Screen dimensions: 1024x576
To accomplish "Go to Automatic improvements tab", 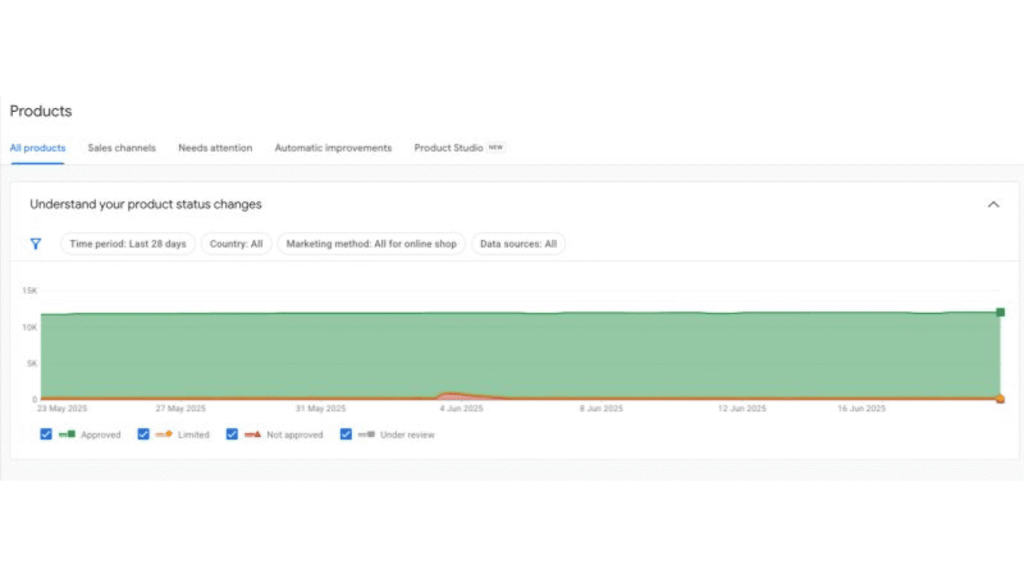I will [x=333, y=148].
